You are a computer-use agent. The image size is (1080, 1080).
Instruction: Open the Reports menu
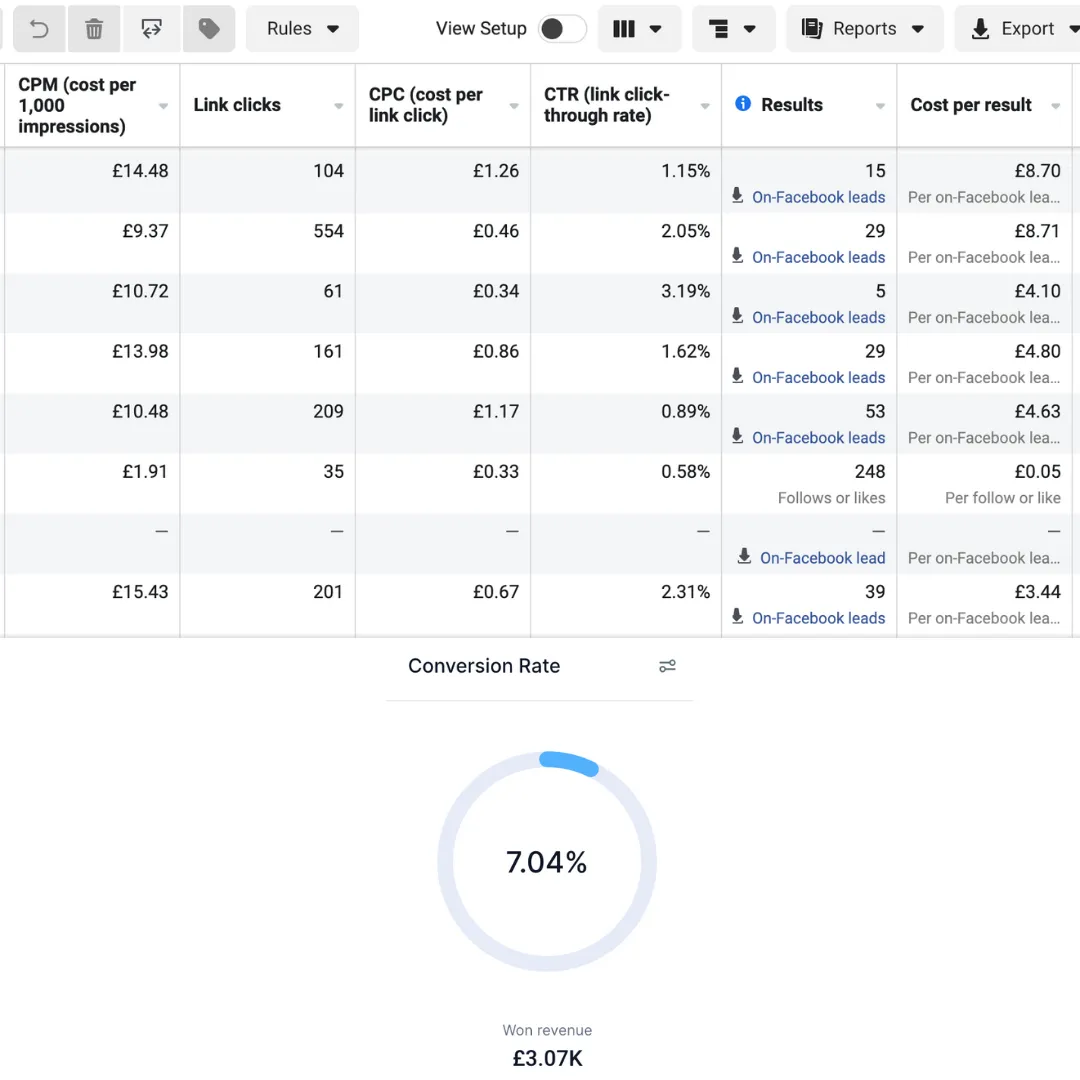(864, 29)
